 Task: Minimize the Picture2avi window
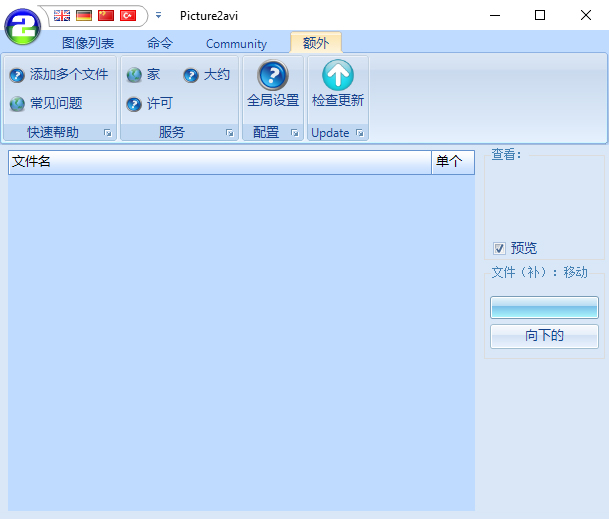495,16
